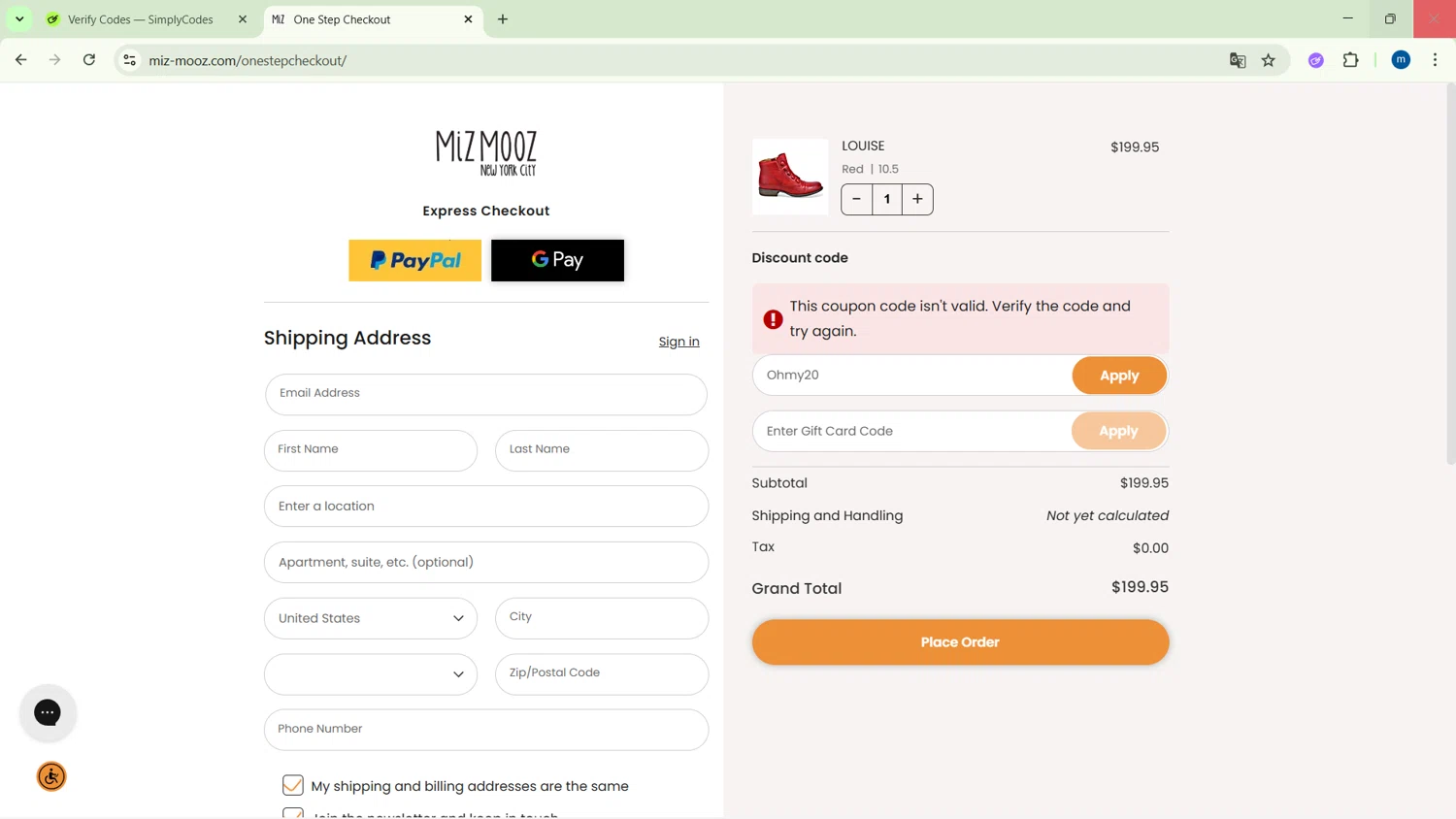Expand the United States country dropdown

371,618
